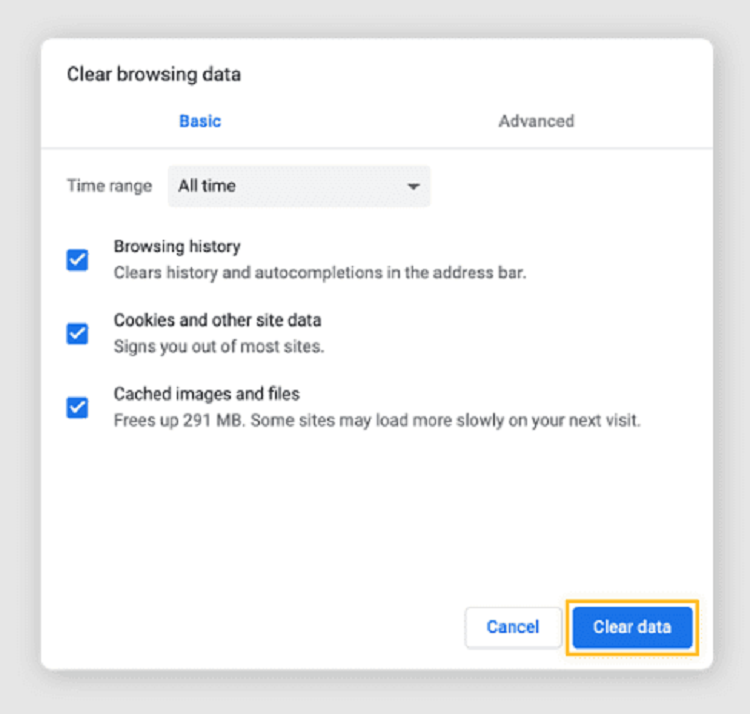Click the Time range dropdown arrow

pos(412,187)
